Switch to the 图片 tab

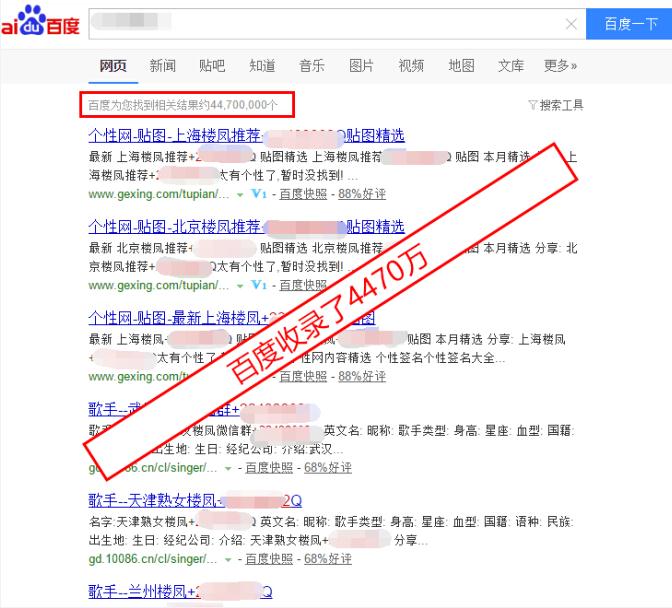361,66
